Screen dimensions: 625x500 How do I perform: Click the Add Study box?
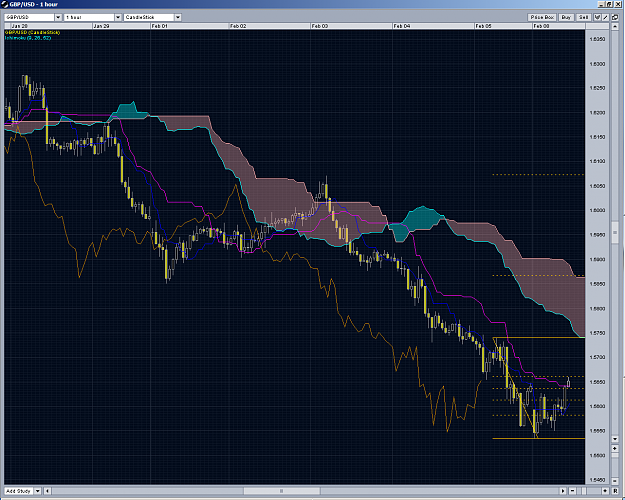[19, 491]
